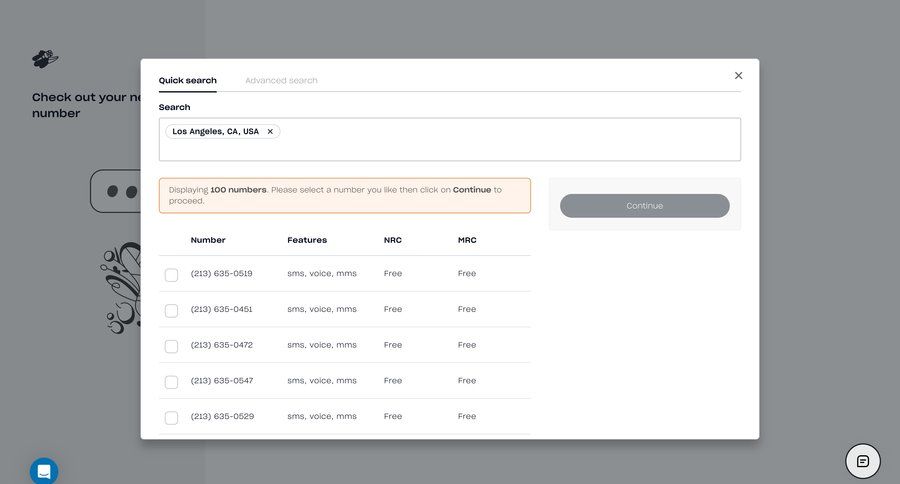Remove the Los Angeles, CA, USA tag
Viewport: 900px width, 484px height.
(x=270, y=131)
